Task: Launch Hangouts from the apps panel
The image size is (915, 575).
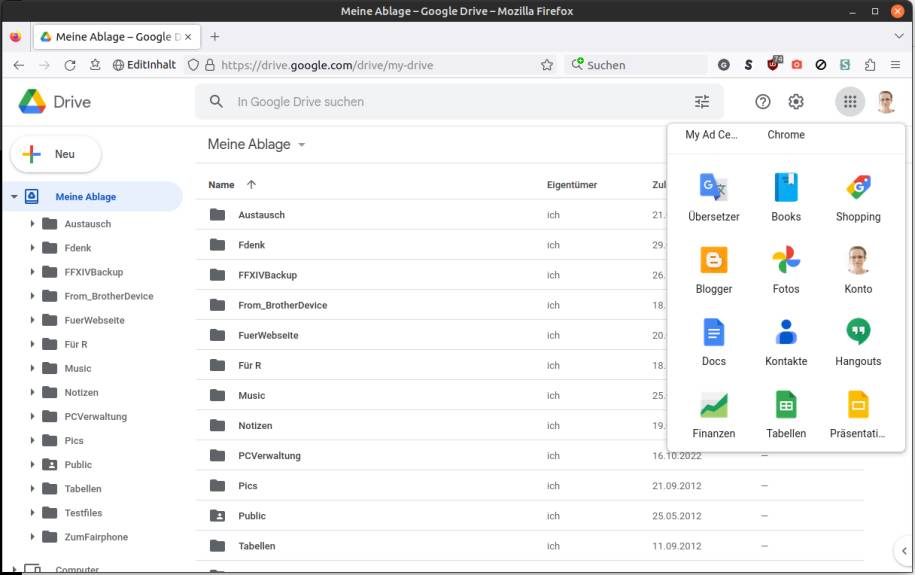Action: point(858,340)
